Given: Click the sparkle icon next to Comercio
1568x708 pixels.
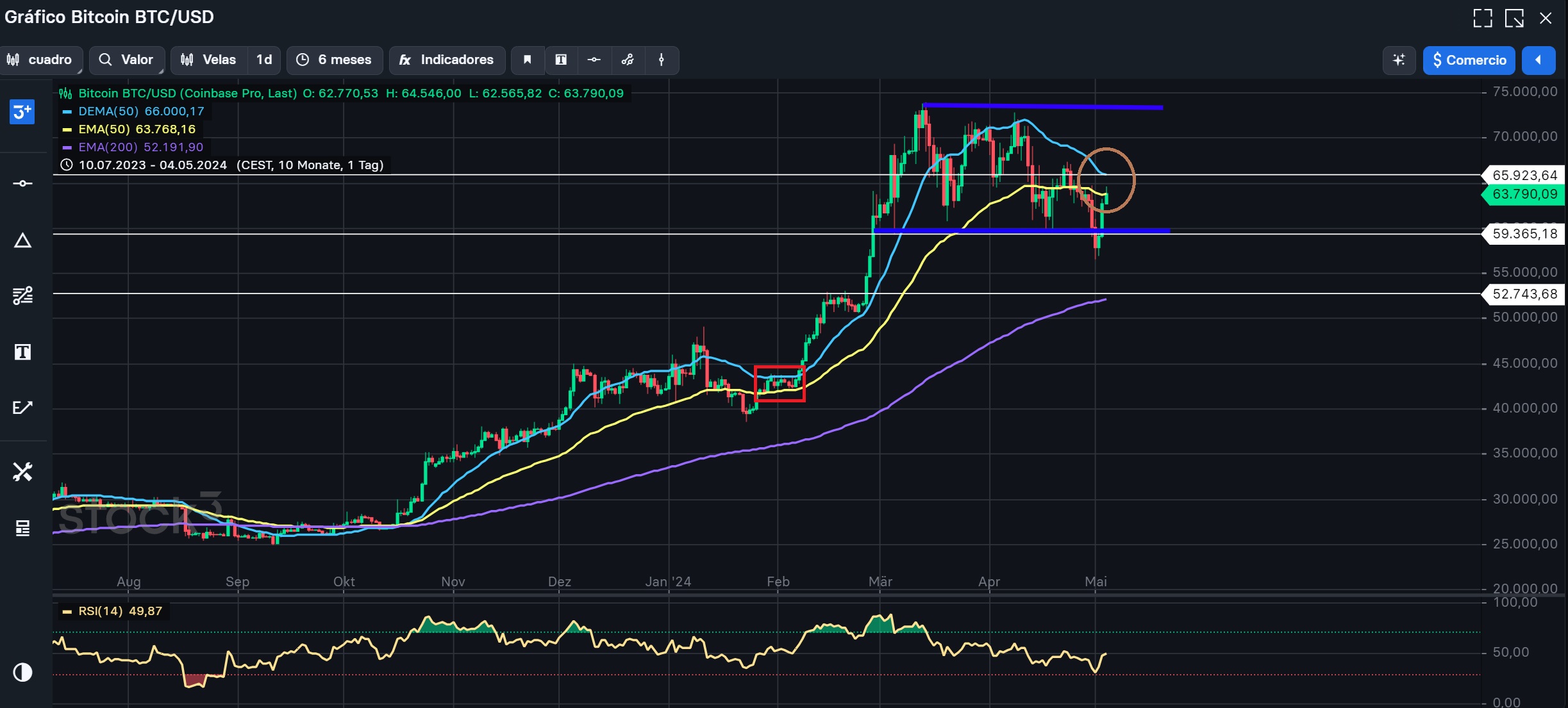Looking at the screenshot, I should pyautogui.click(x=1399, y=60).
